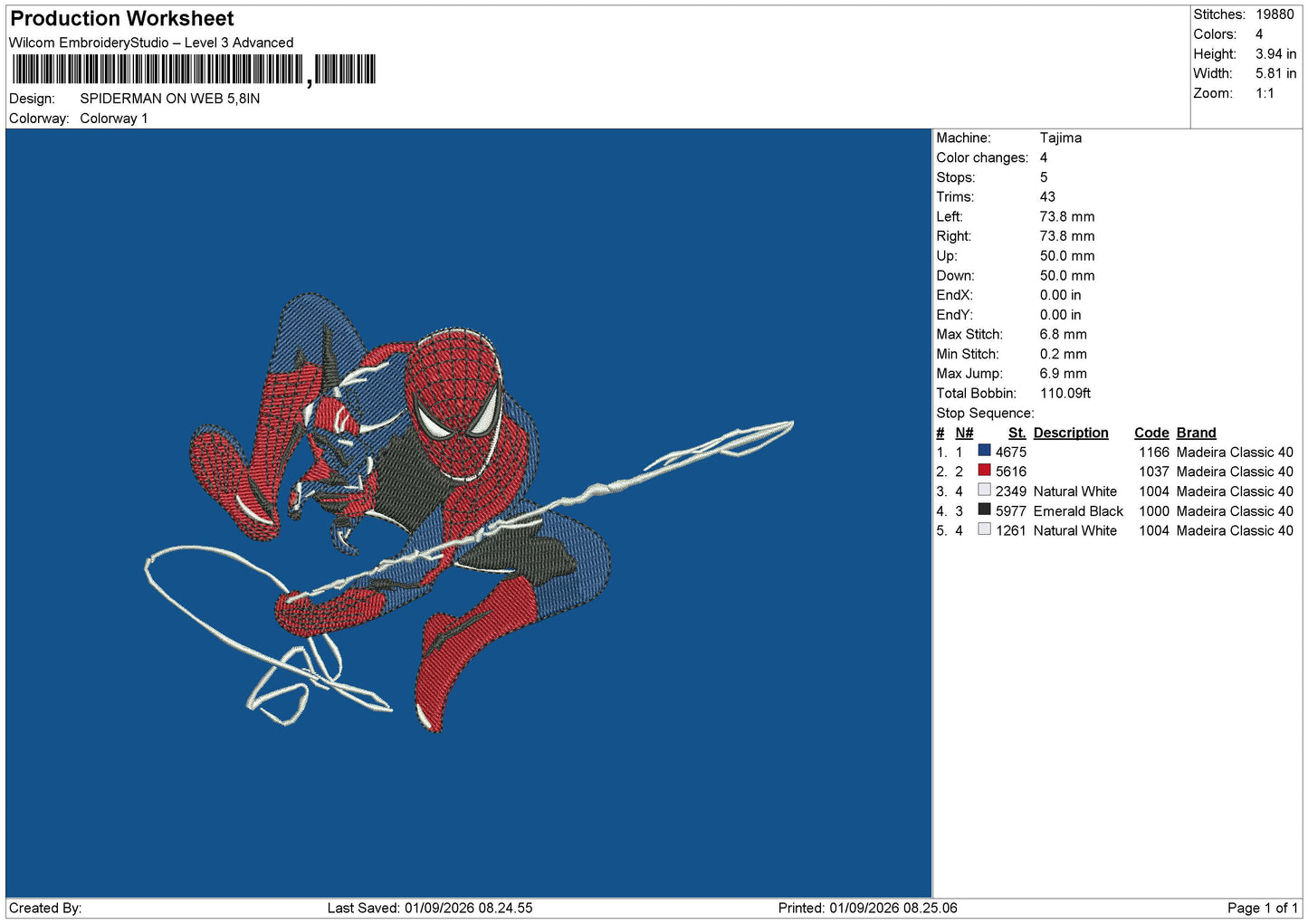
Task: Click the code 1166 in stop row 1
Action: 1154,452
